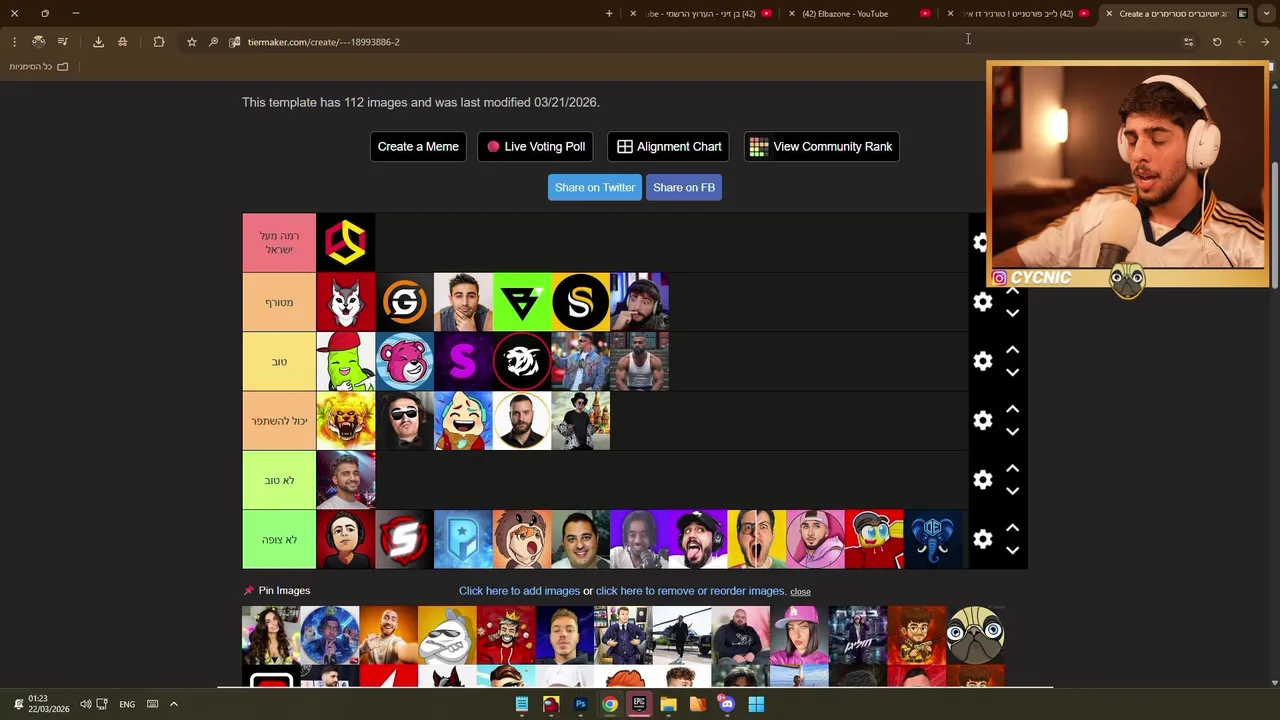Switch to the Elbazone - YouTube tab

(x=845, y=14)
